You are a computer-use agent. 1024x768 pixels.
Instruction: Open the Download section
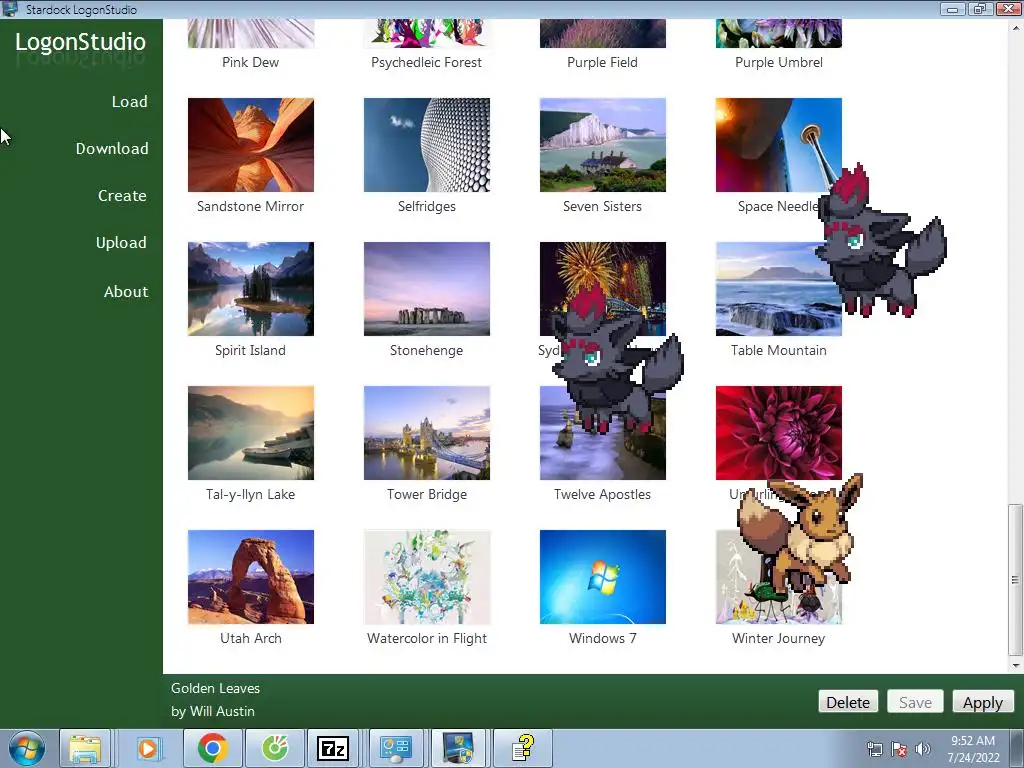tap(112, 149)
